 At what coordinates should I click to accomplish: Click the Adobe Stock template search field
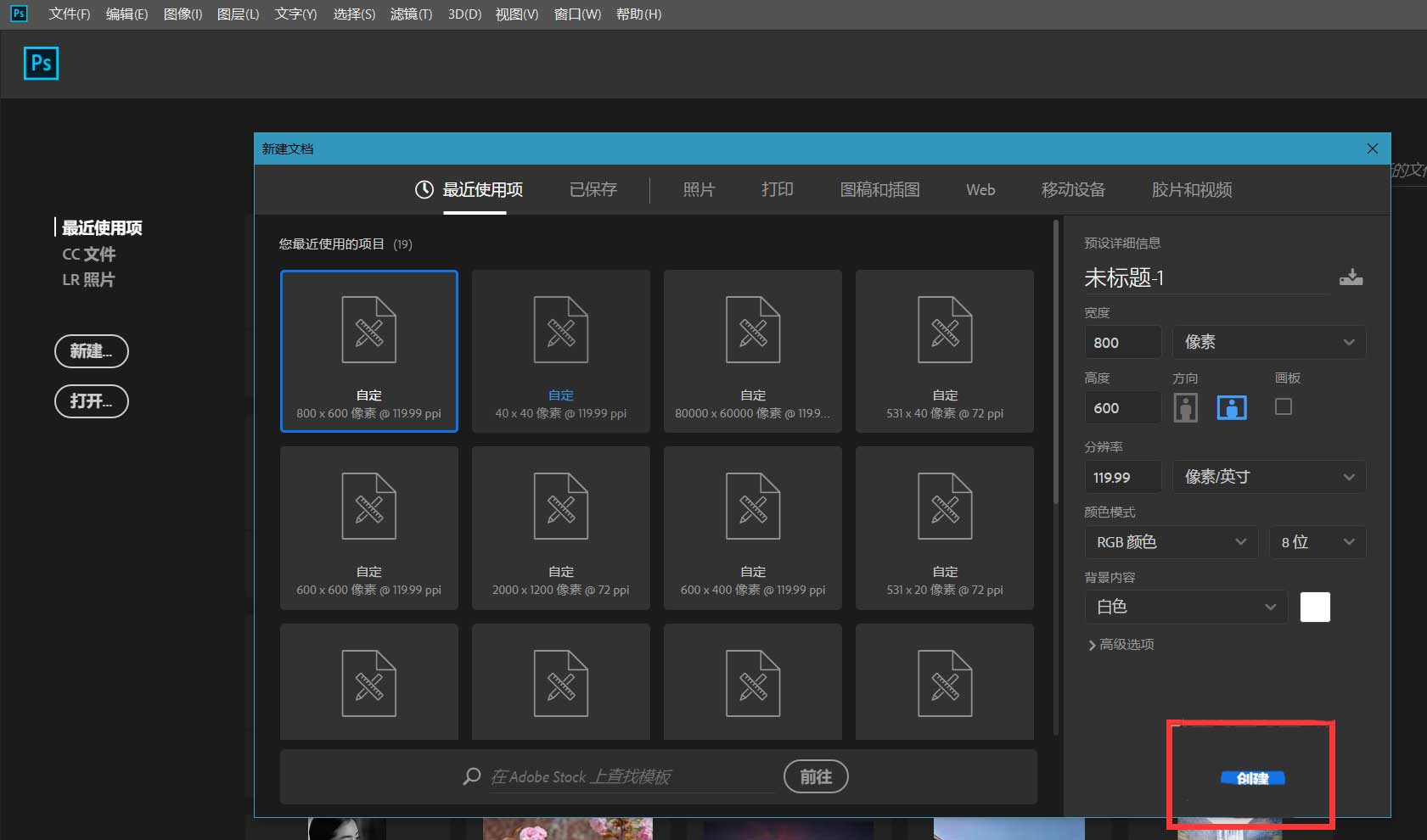[x=632, y=776]
